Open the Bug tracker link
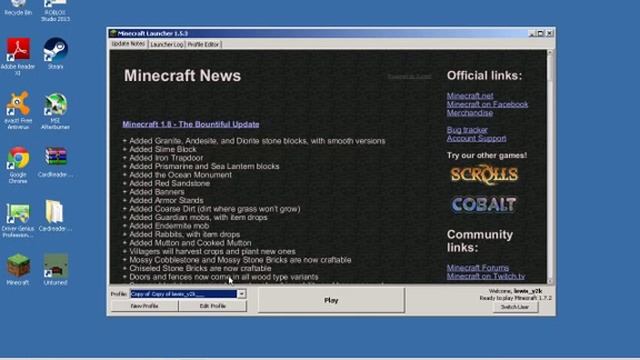The height and width of the screenshot is (360, 640). (x=467, y=130)
